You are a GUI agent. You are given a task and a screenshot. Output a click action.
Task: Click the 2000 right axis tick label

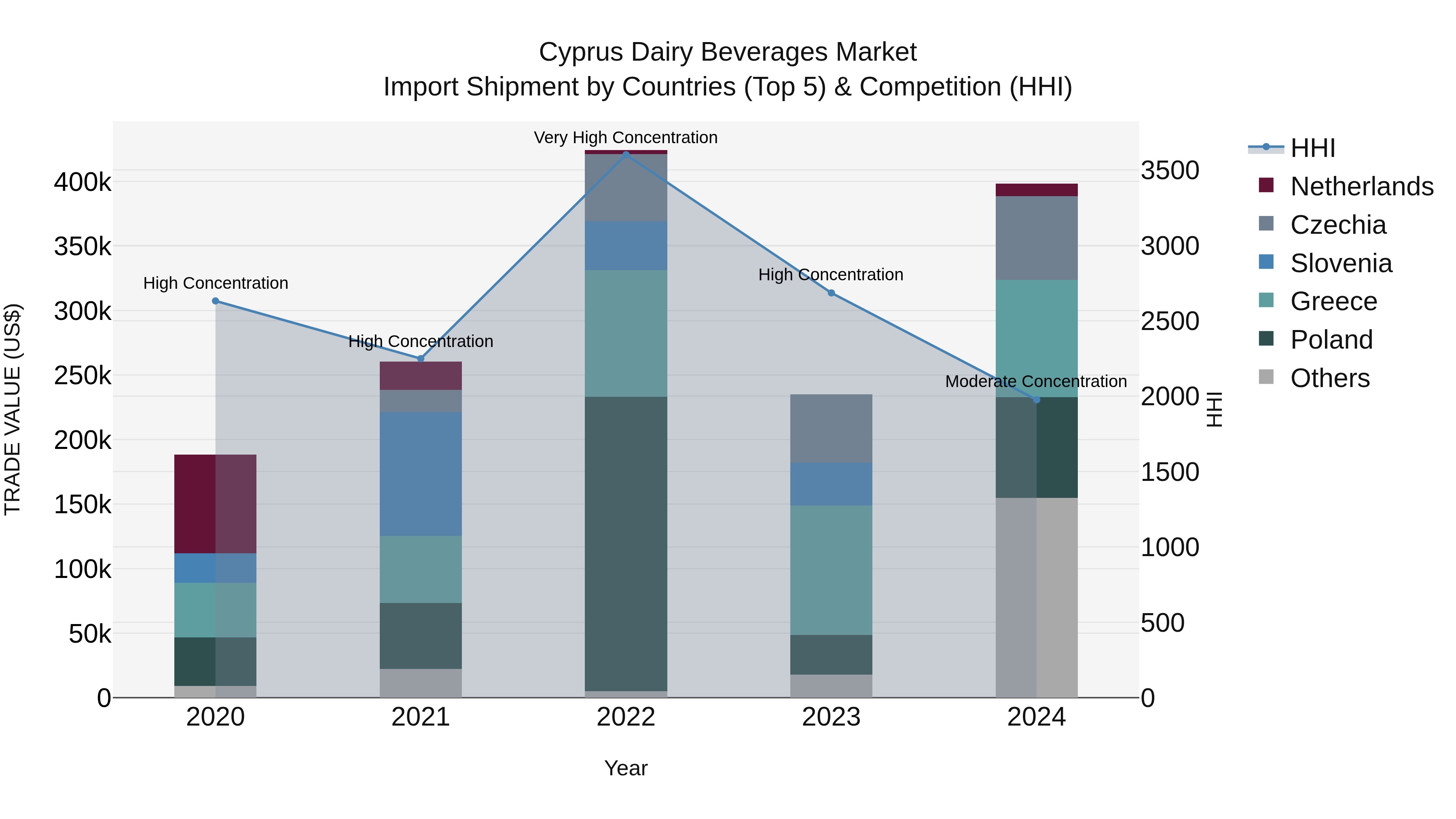pos(1169,396)
